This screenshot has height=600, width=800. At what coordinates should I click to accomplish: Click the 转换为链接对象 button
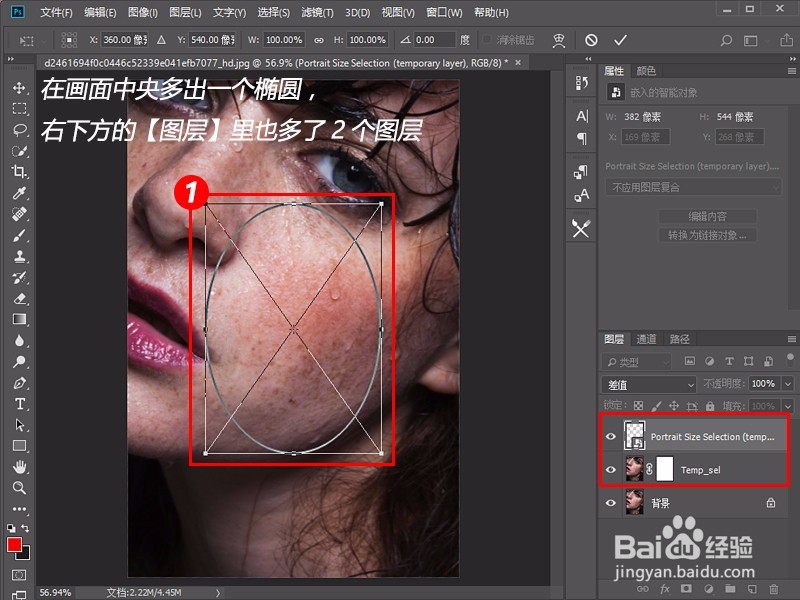click(707, 235)
